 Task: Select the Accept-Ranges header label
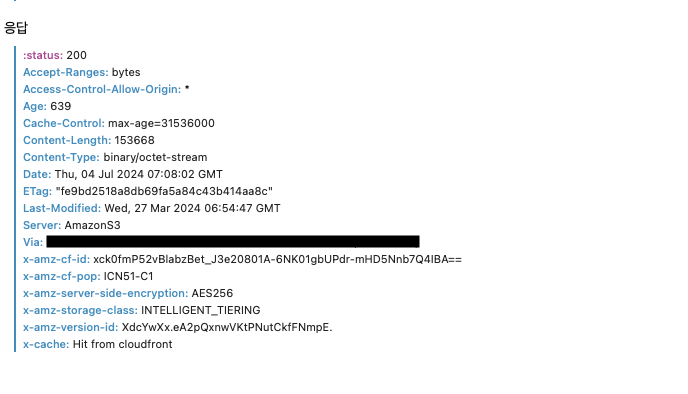[x=66, y=72]
